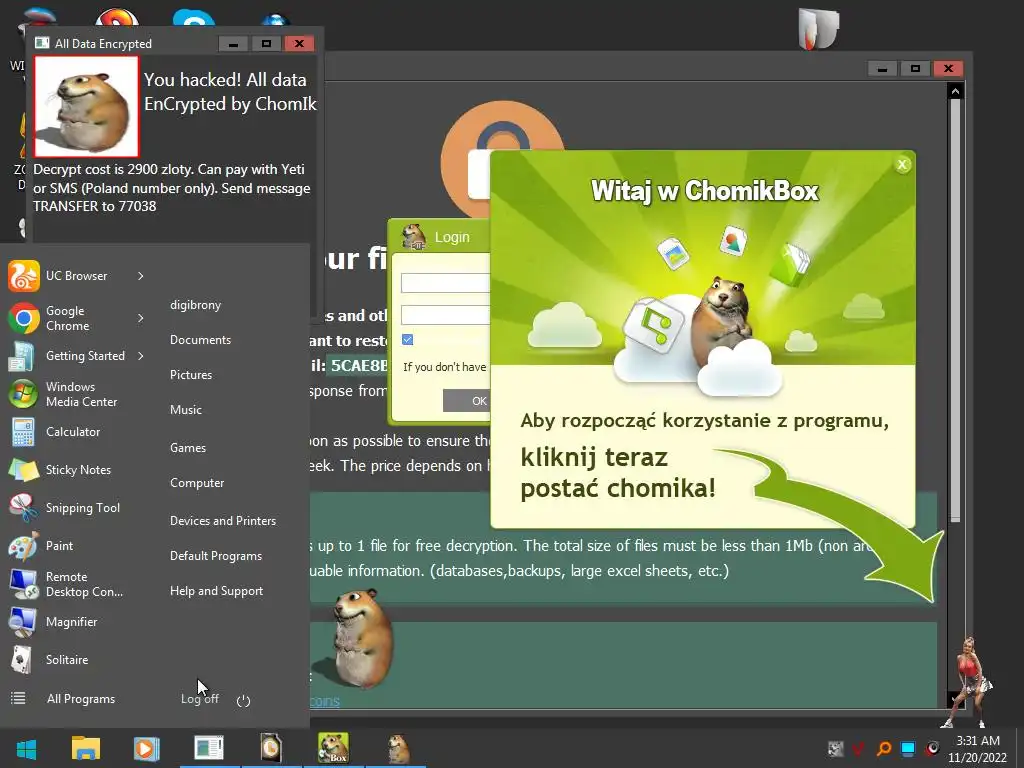Click the walking hamster on desktop
This screenshot has width=1024, height=768.
(x=361, y=638)
